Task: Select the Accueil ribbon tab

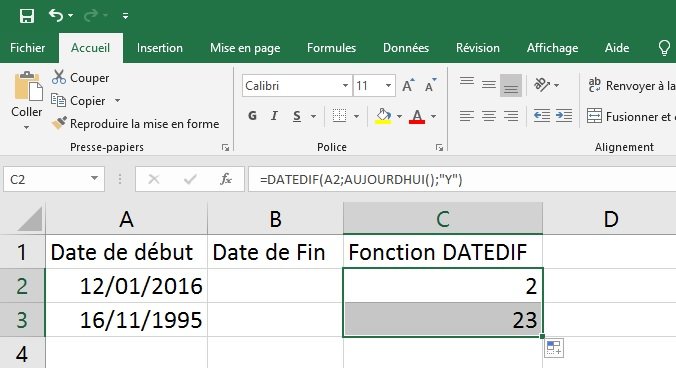Action: [91, 48]
